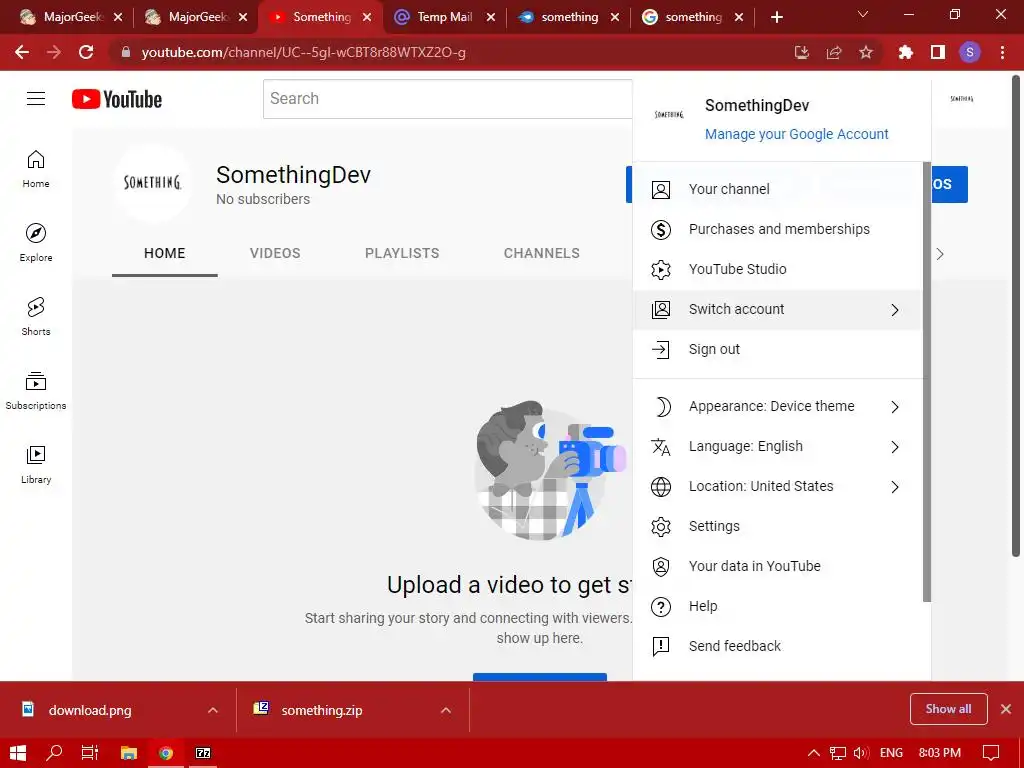Go to Home in the sidebar
1024x768 pixels.
coord(36,169)
